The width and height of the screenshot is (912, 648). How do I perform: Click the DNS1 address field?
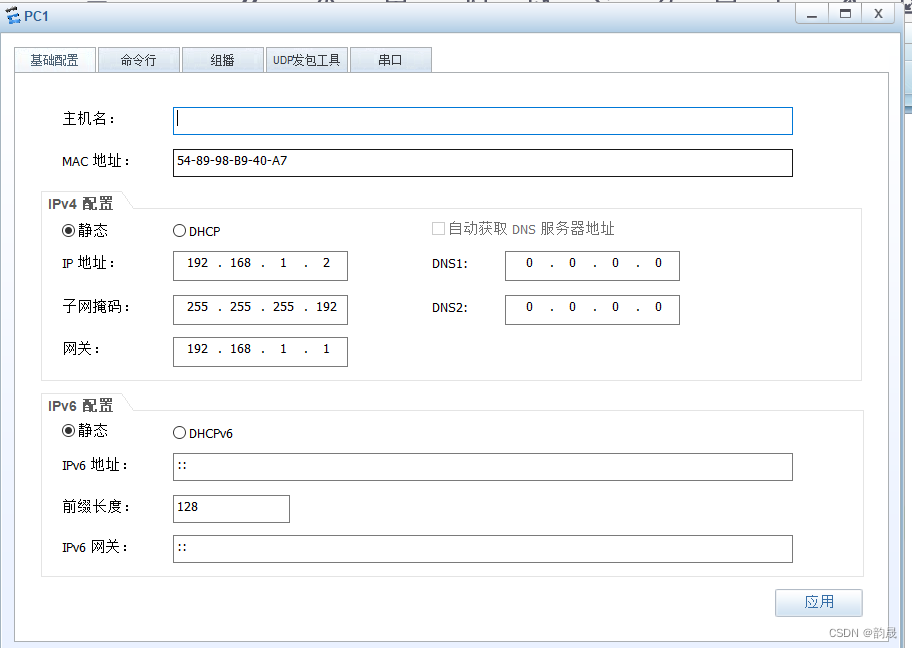pyautogui.click(x=592, y=265)
